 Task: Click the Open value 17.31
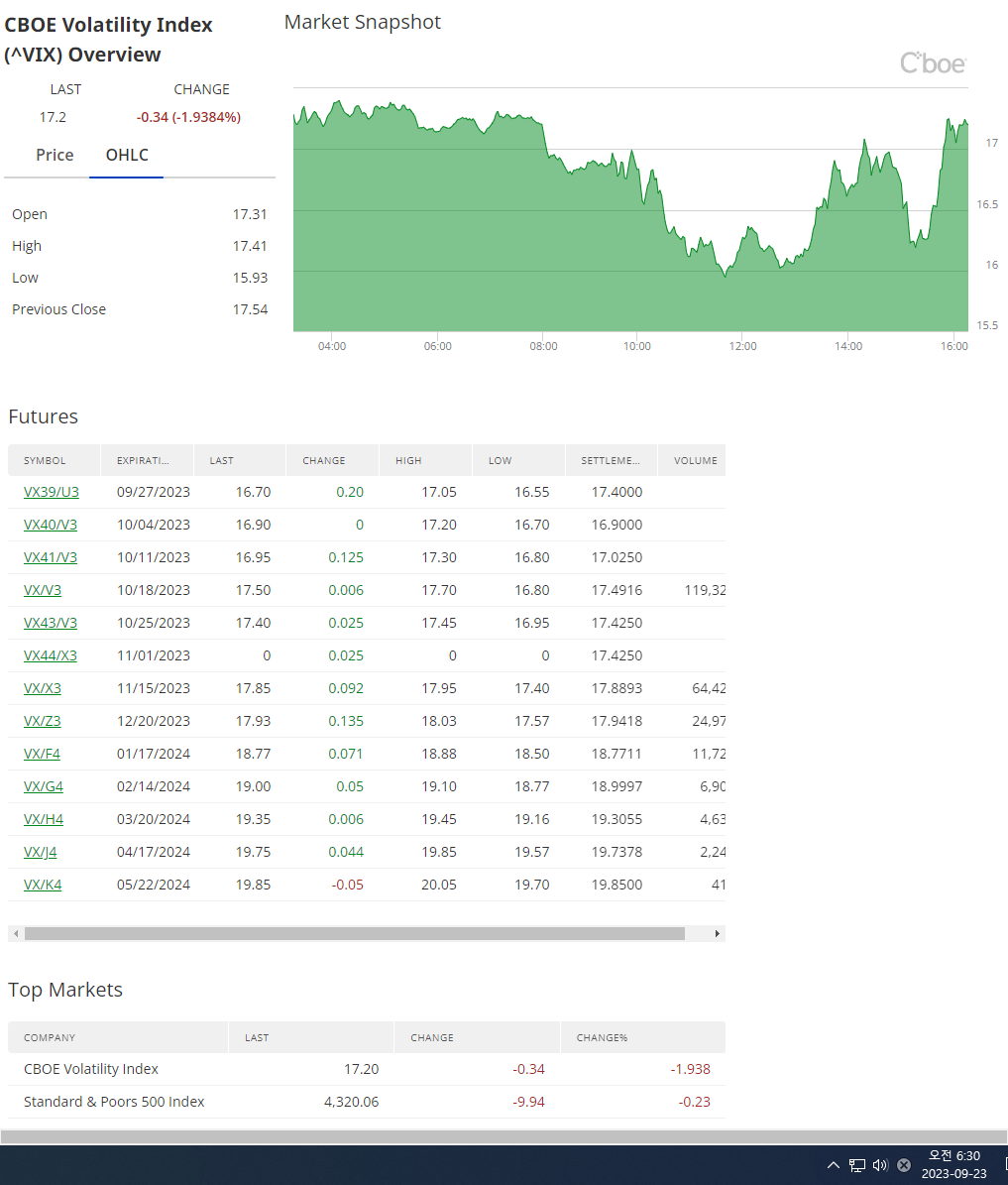[x=250, y=214]
